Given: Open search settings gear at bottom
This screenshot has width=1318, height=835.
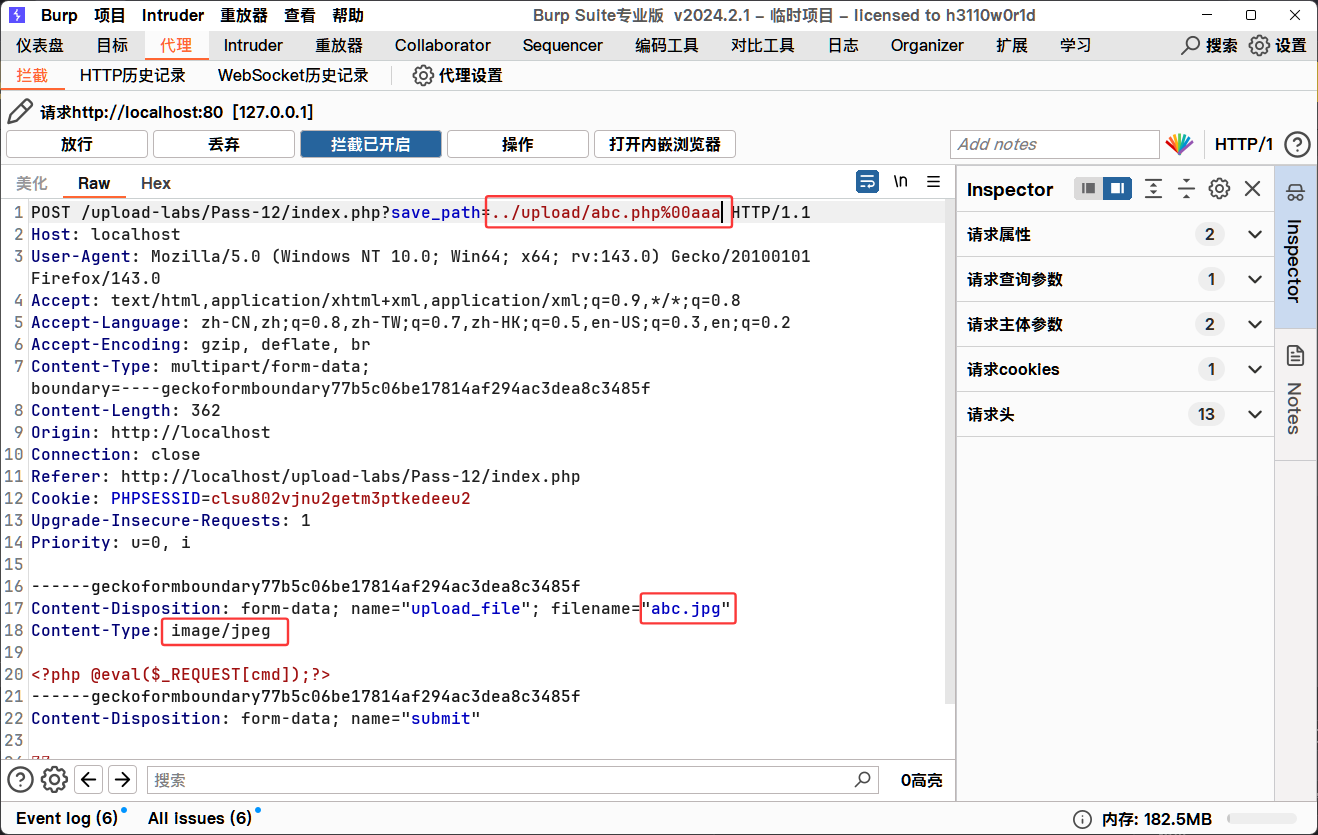Looking at the screenshot, I should 54,780.
